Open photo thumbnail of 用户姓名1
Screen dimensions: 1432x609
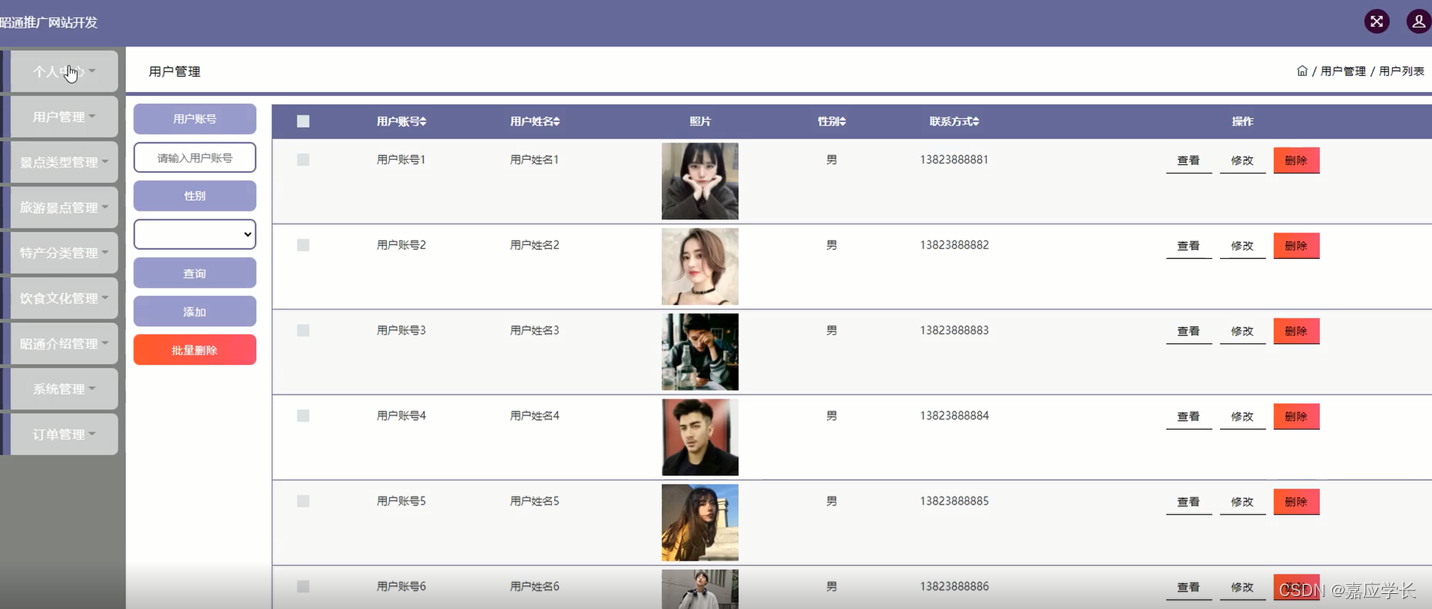pos(700,181)
